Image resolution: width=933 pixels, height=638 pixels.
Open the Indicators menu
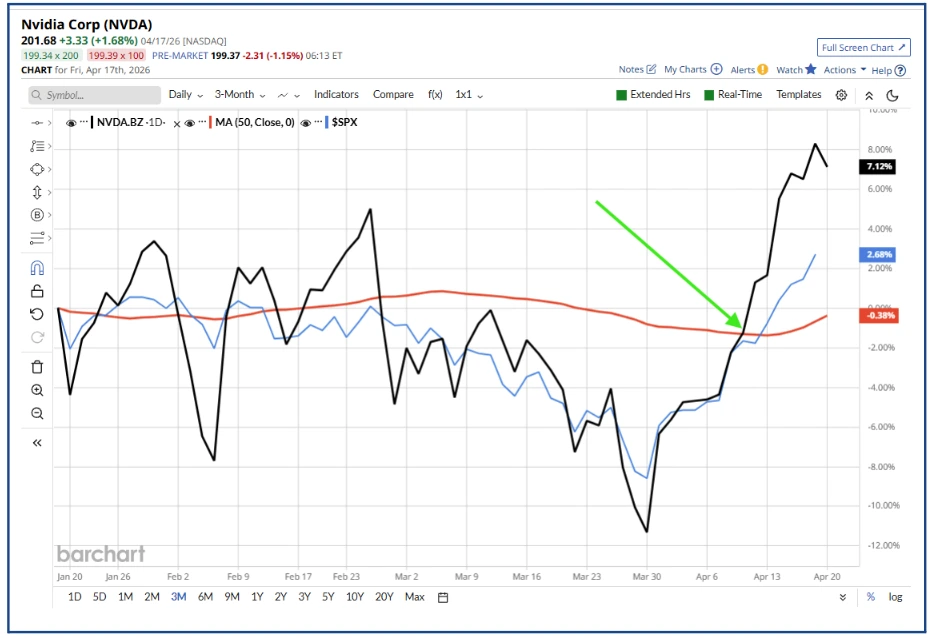pyautogui.click(x=336, y=95)
